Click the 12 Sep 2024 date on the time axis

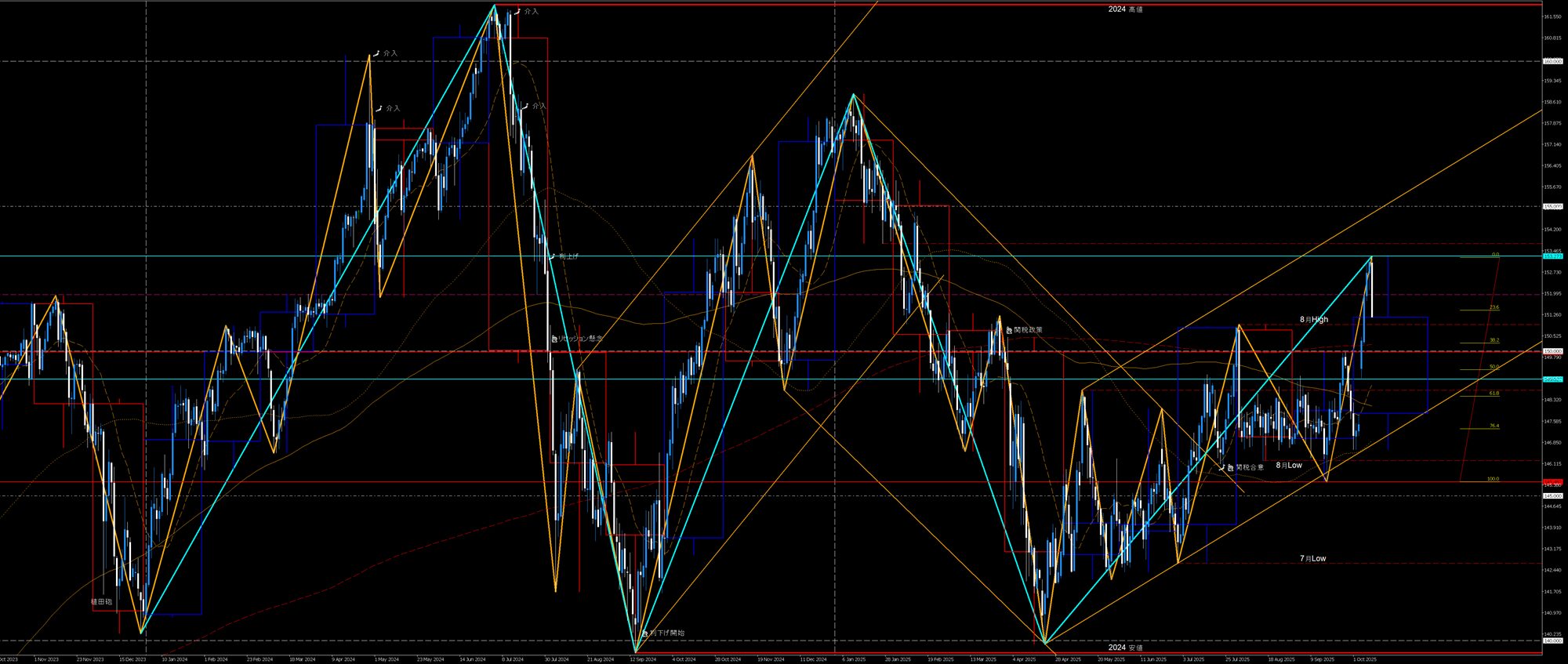pyautogui.click(x=642, y=659)
